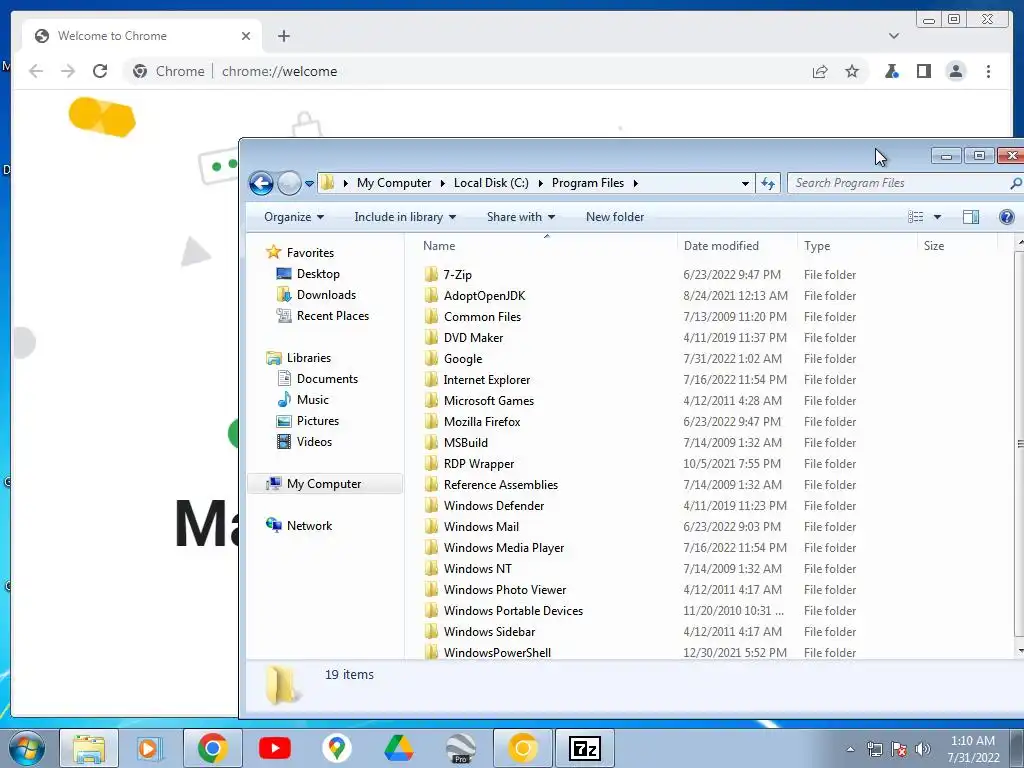Select the RDP Wrapper folder
Image resolution: width=1024 pixels, height=768 pixels.
[479, 464]
